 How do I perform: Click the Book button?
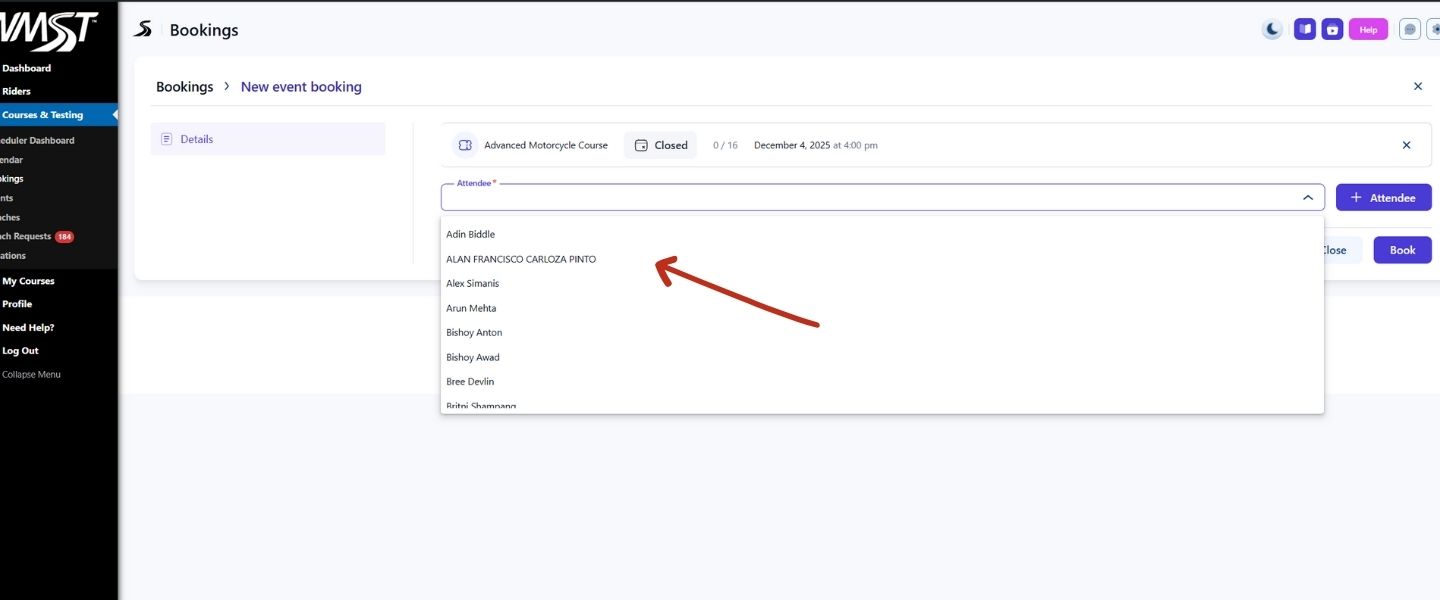tap(1402, 250)
